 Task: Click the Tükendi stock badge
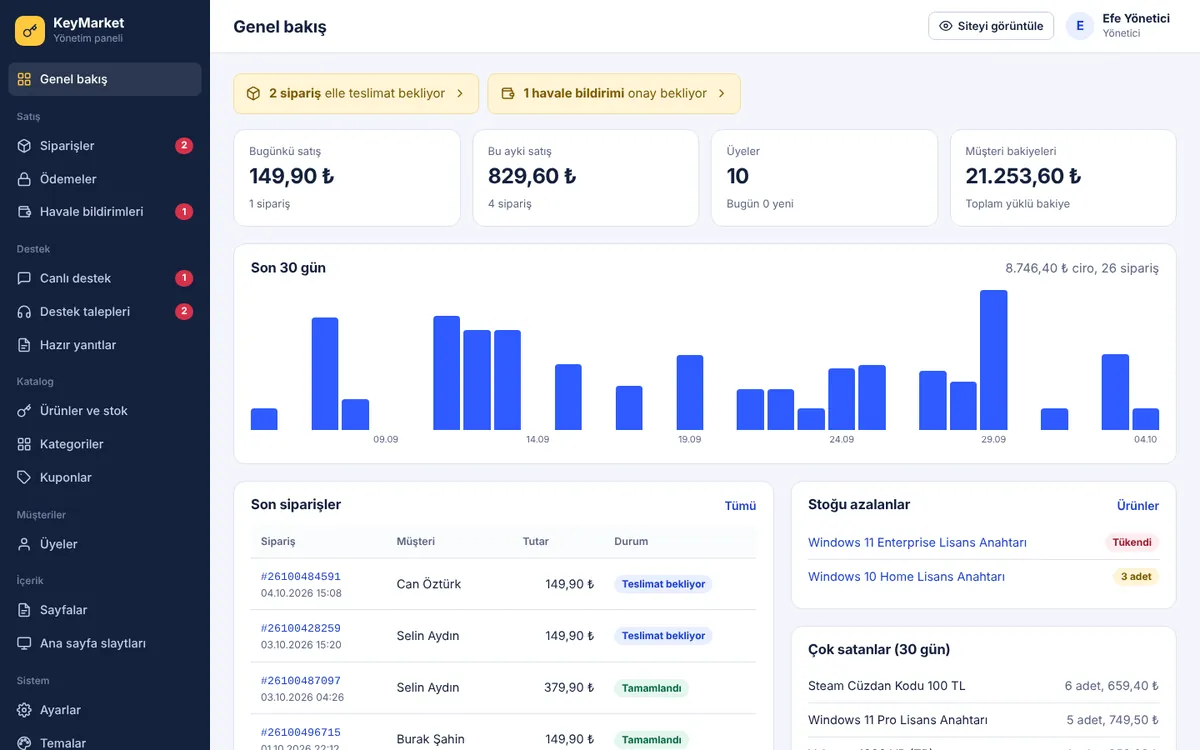pos(1132,543)
